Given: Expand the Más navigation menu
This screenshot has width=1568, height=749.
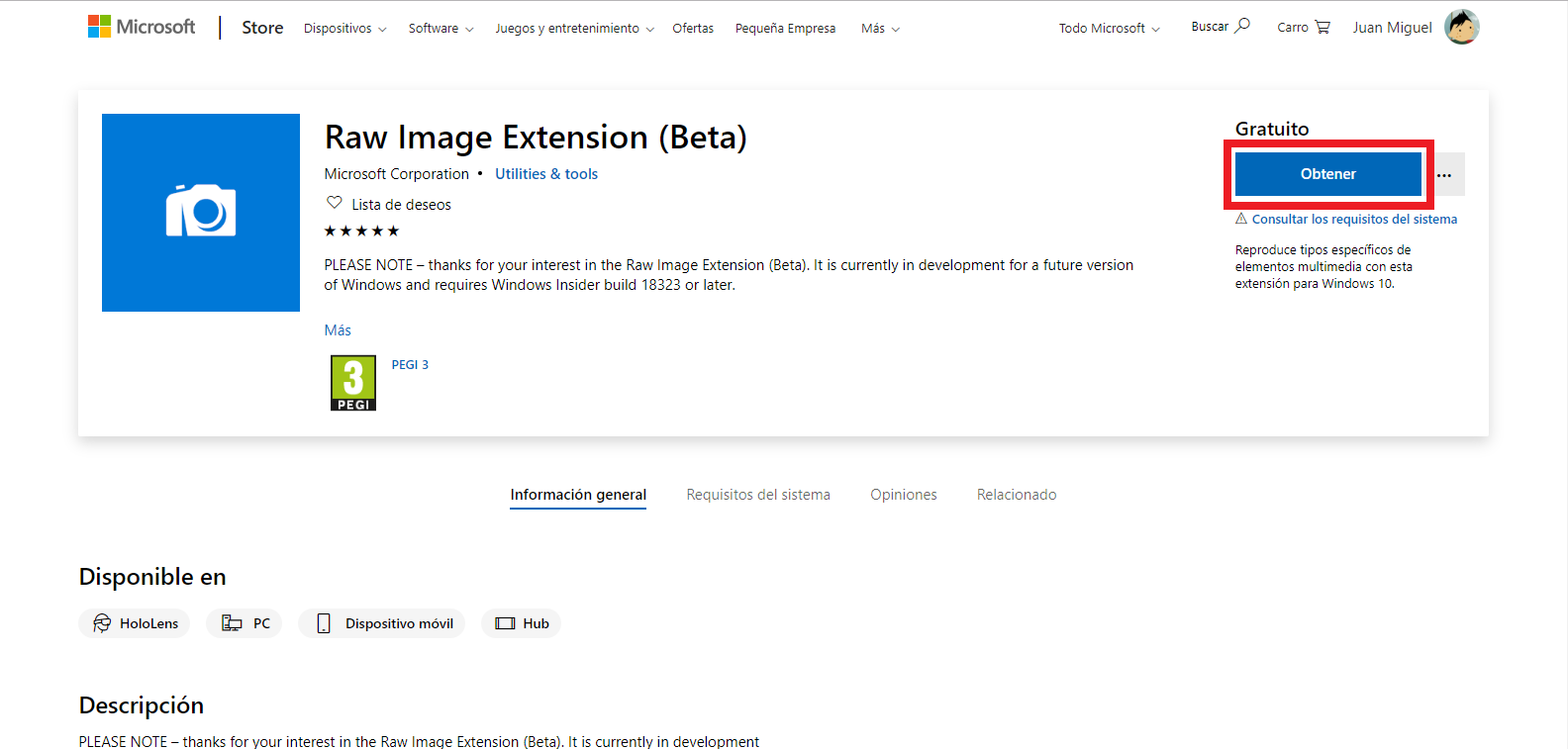Looking at the screenshot, I should point(880,29).
